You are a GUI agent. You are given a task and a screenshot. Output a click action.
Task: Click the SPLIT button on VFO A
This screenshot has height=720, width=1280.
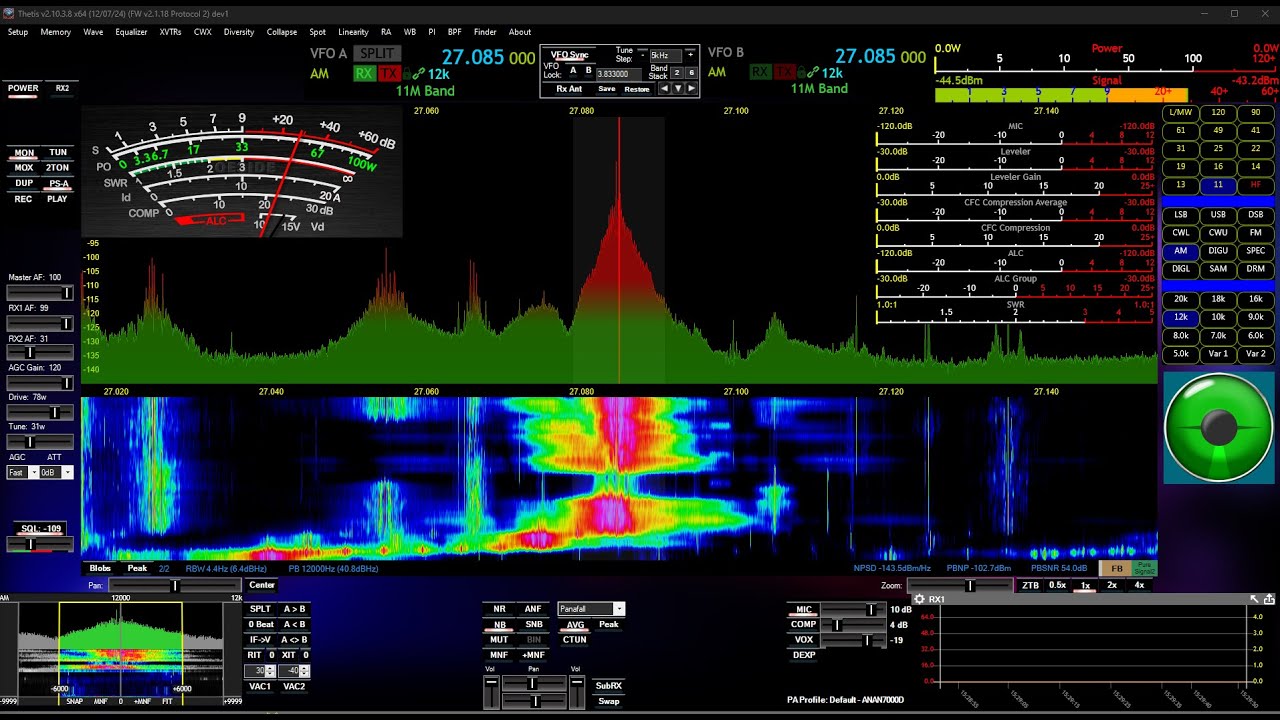(x=377, y=54)
